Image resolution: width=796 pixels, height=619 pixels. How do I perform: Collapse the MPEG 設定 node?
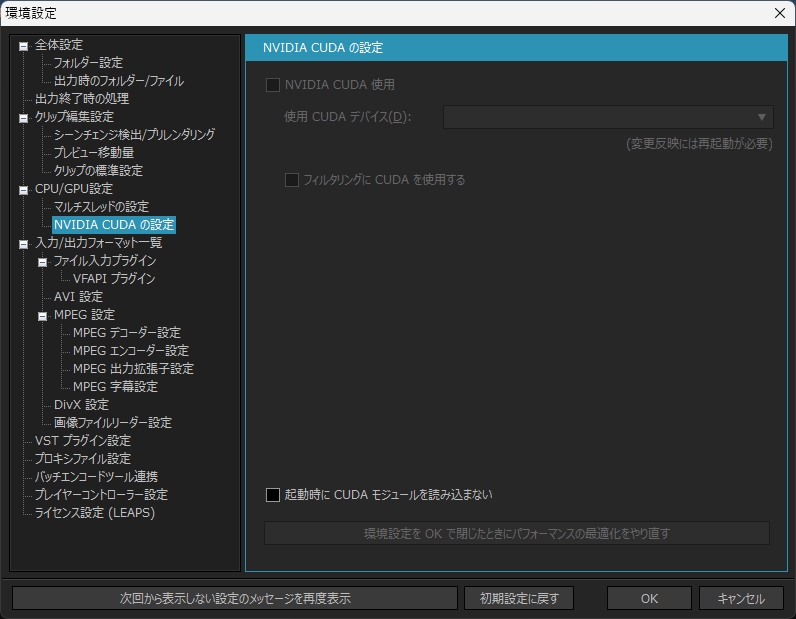[43, 316]
